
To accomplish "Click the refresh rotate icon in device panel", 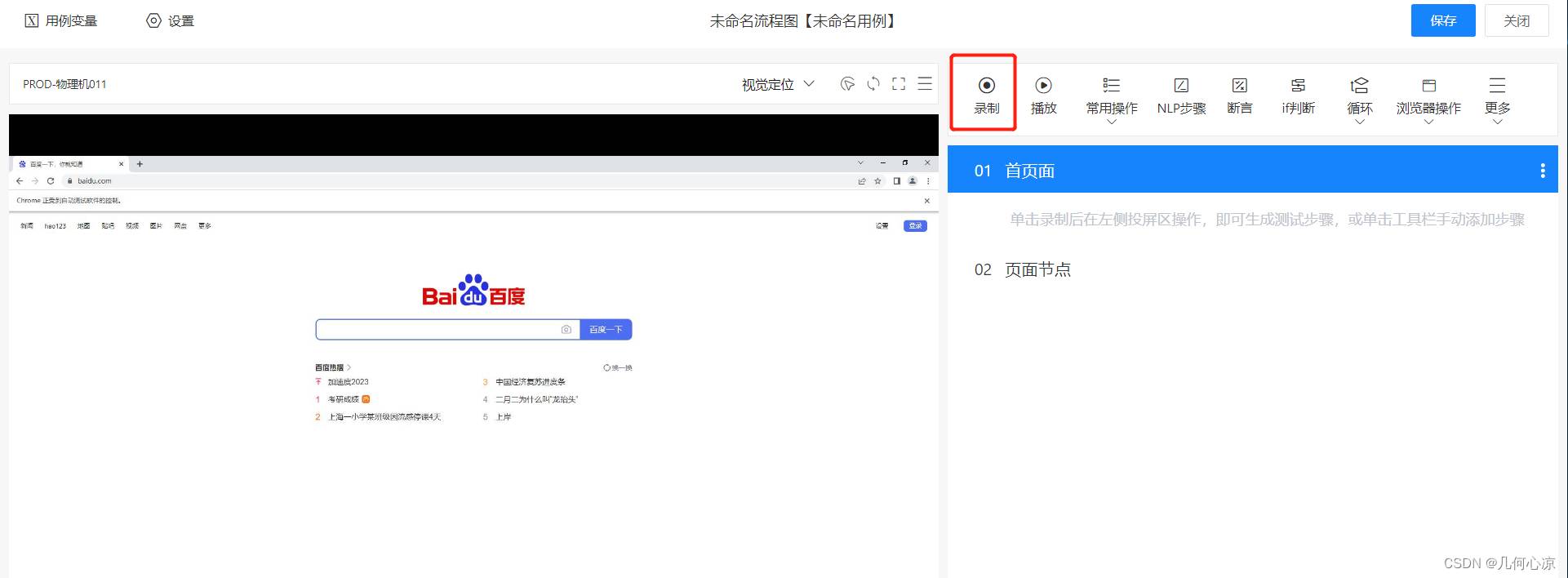I will pyautogui.click(x=873, y=83).
